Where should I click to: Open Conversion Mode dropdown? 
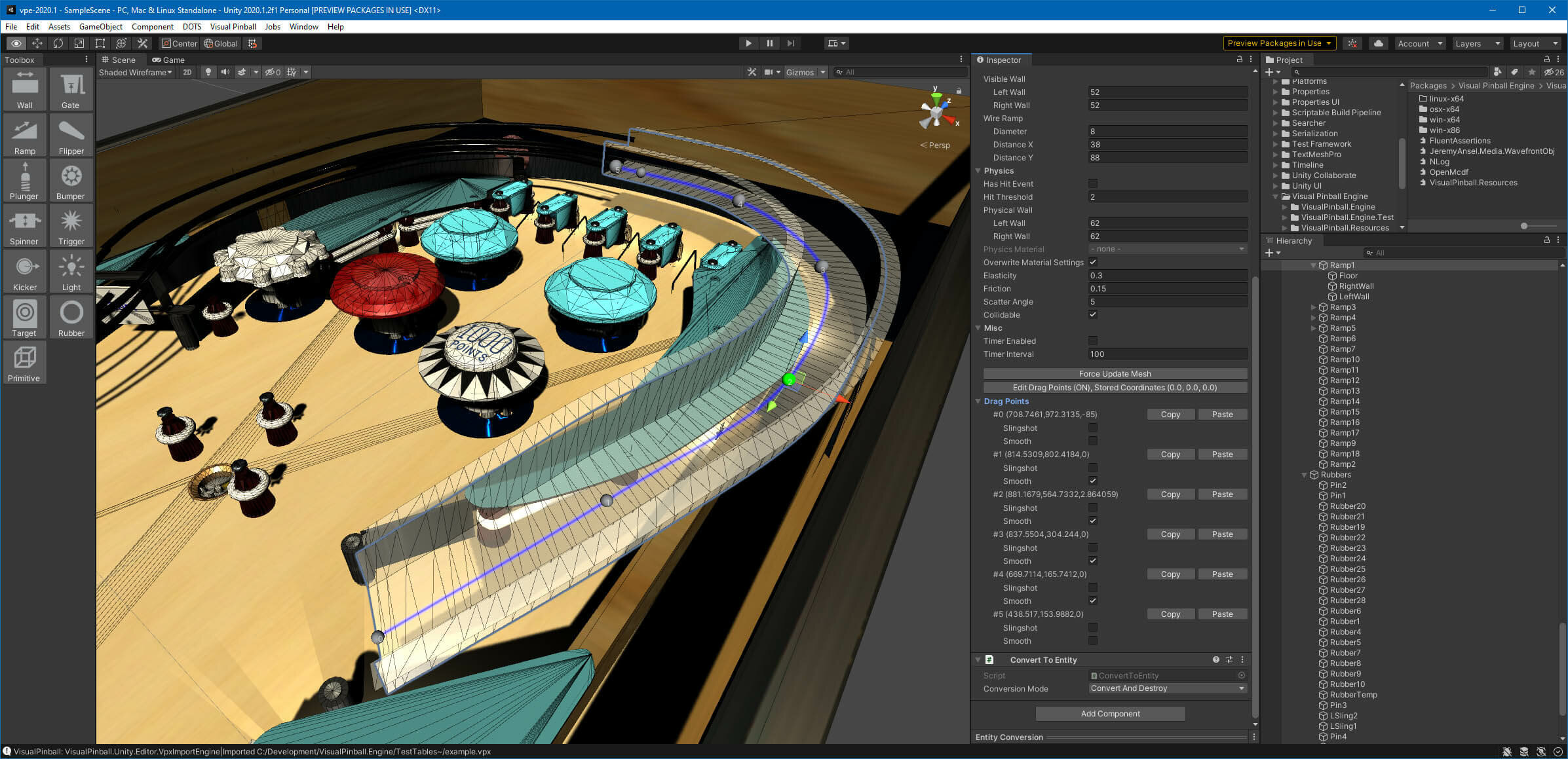(1168, 689)
